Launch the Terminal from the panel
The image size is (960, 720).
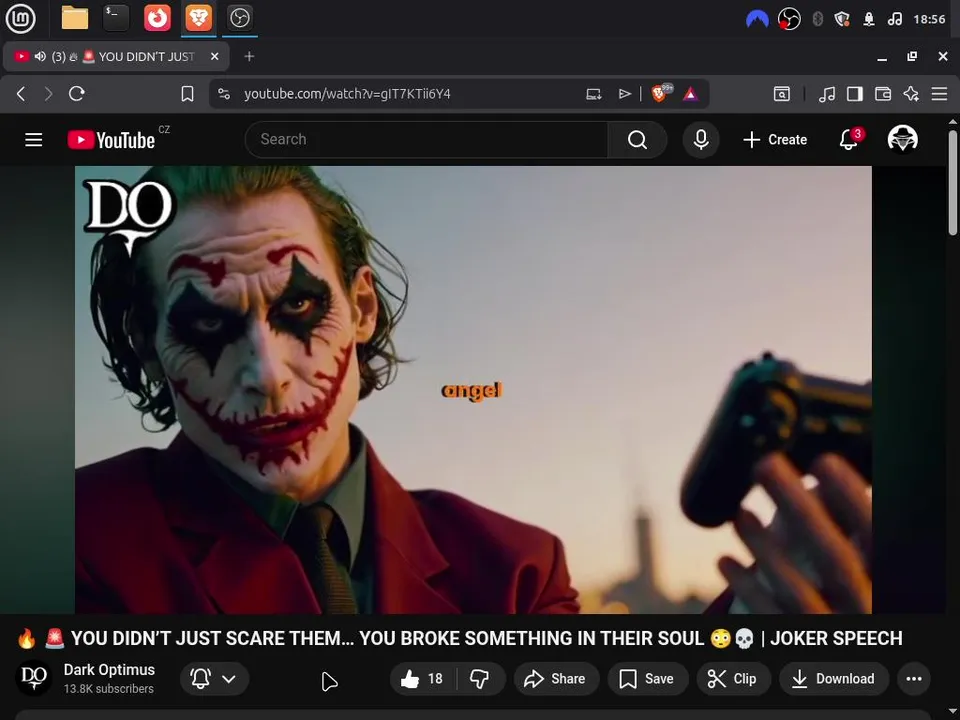[x=116, y=18]
